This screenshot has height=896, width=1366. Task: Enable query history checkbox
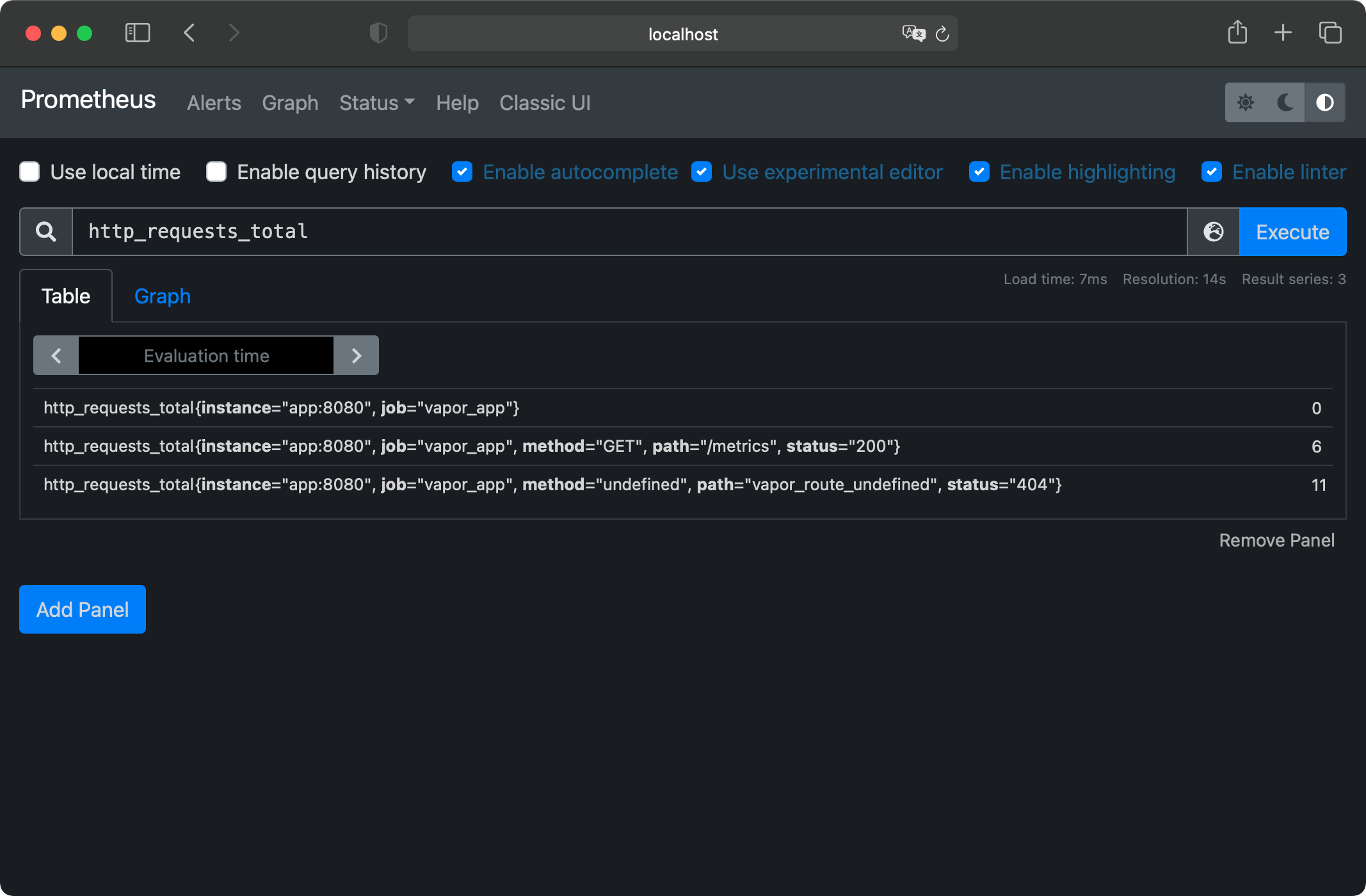click(x=216, y=172)
